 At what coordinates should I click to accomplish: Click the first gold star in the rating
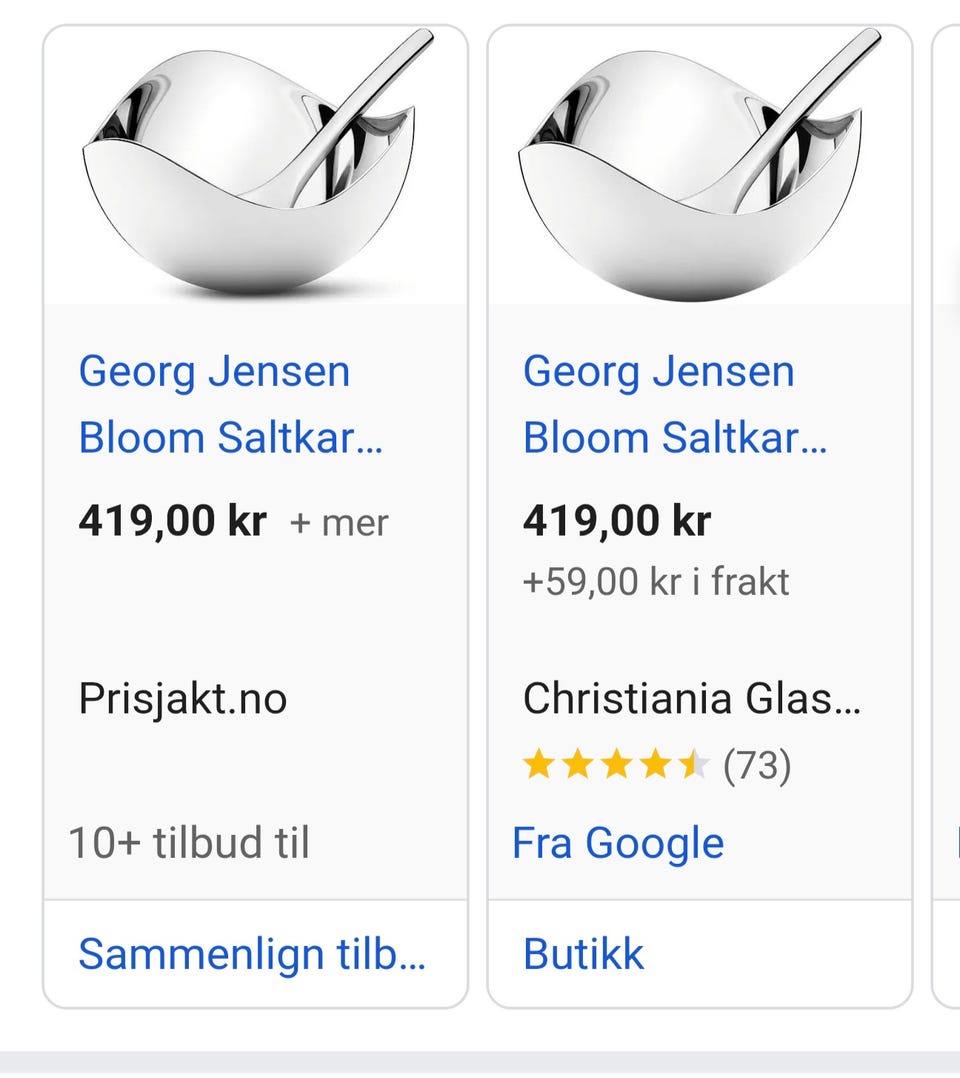pyautogui.click(x=538, y=766)
